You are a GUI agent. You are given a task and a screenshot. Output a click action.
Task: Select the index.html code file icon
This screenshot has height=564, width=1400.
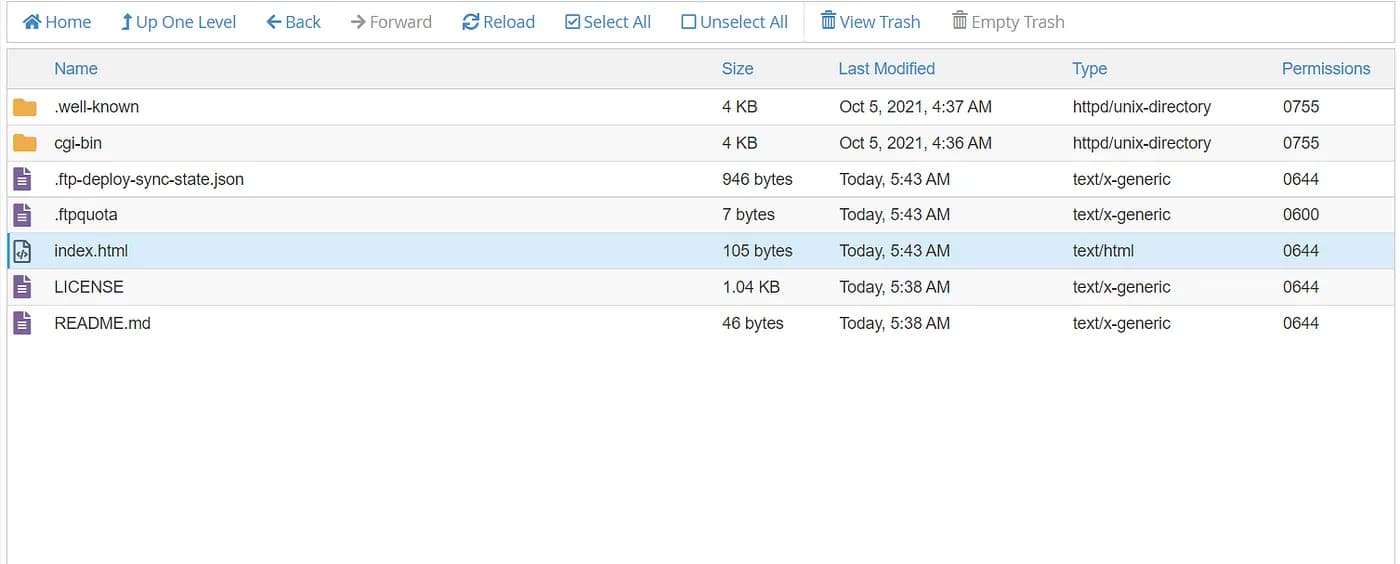point(22,251)
